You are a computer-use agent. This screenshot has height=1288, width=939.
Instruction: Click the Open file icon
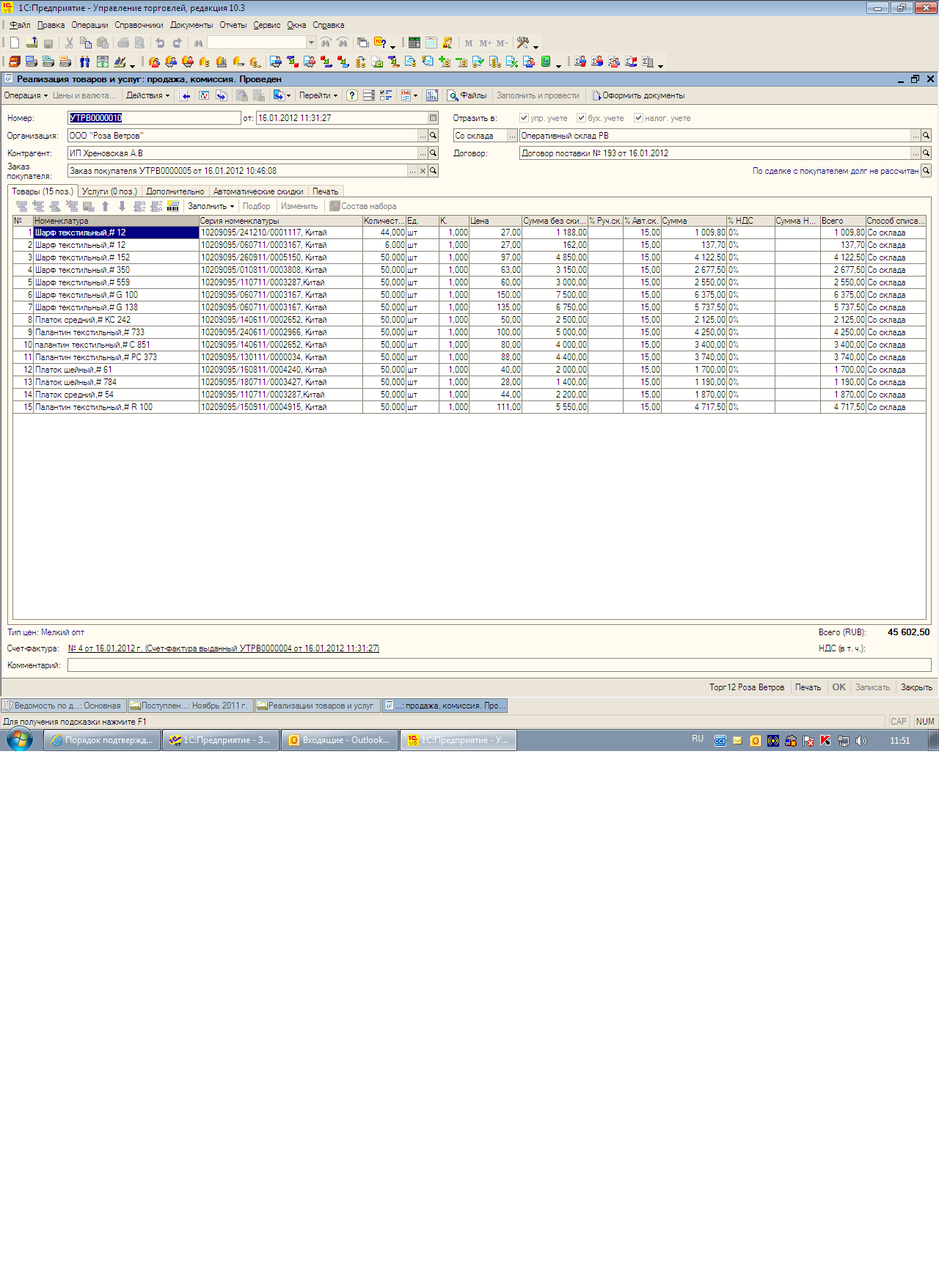pyautogui.click(x=32, y=43)
